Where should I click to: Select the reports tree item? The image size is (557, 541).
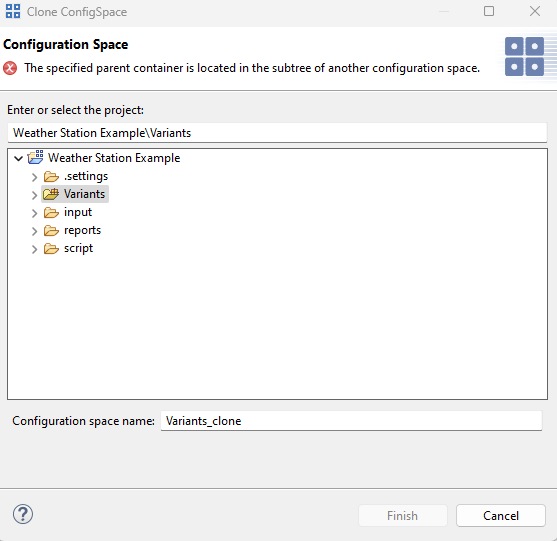pyautogui.click(x=82, y=231)
